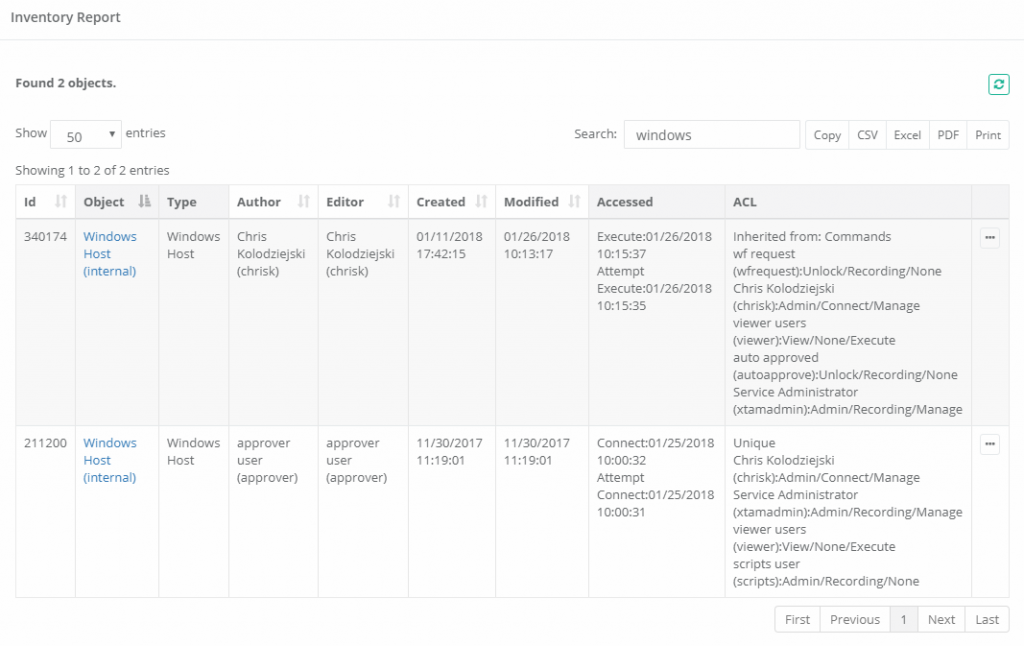Go to Next page in pagination
Image resolution: width=1024 pixels, height=646 pixels.
click(941, 620)
